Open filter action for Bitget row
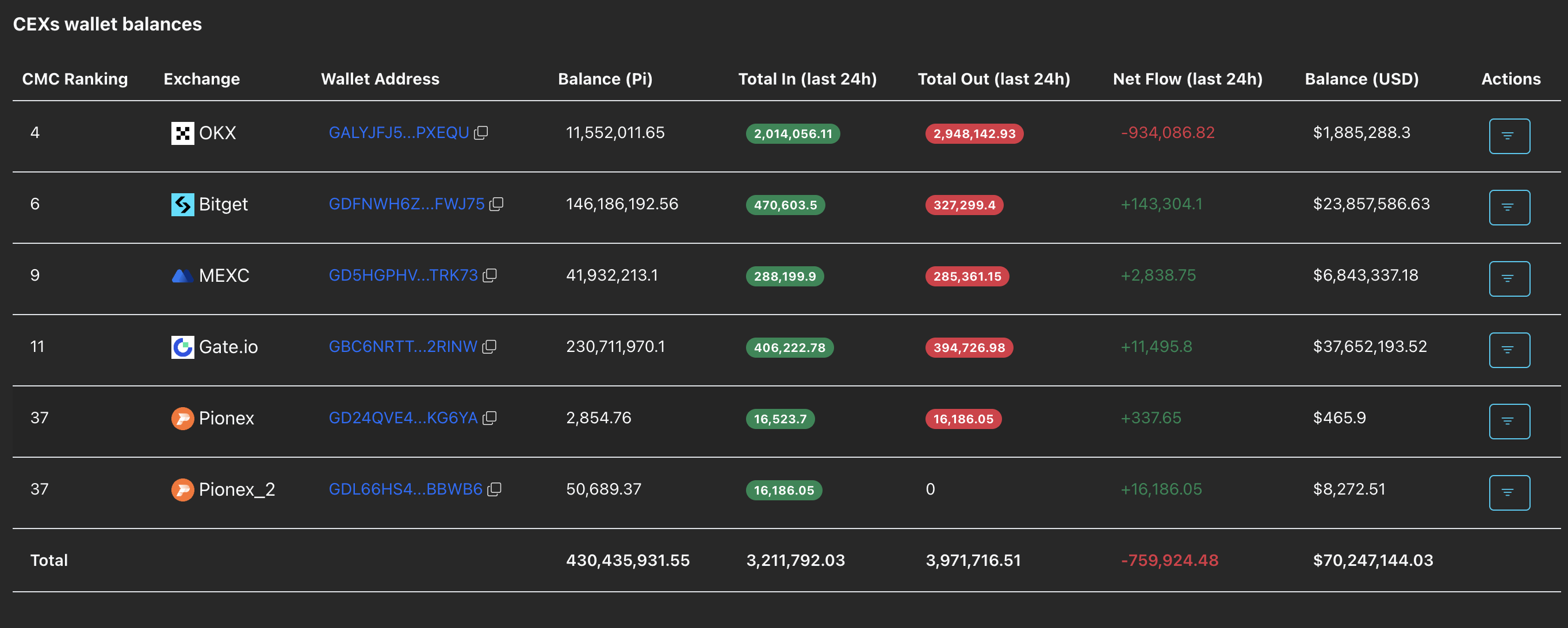Viewport: 1568px width, 628px height. coord(1508,208)
